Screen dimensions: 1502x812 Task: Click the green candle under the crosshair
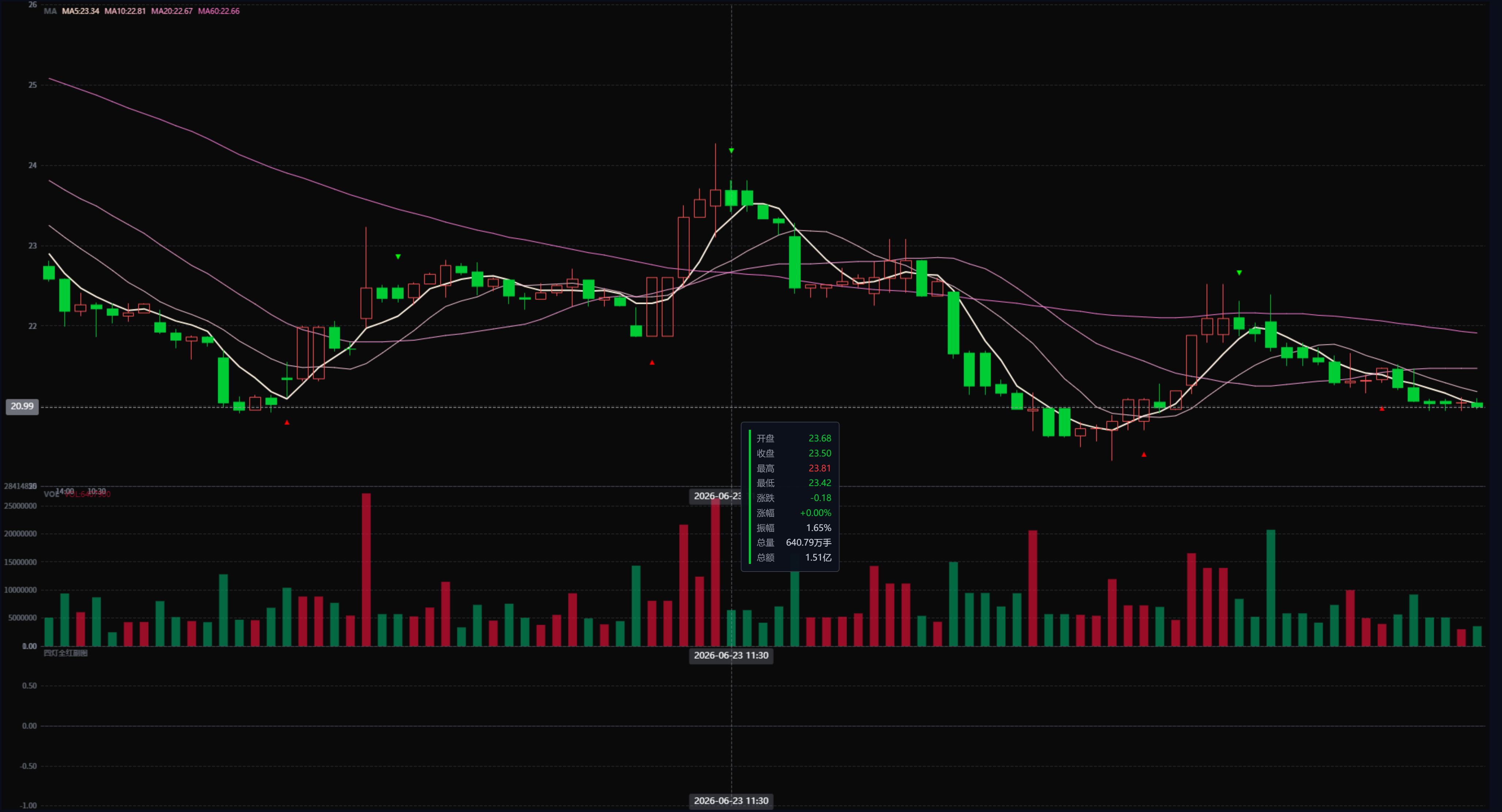(731, 198)
